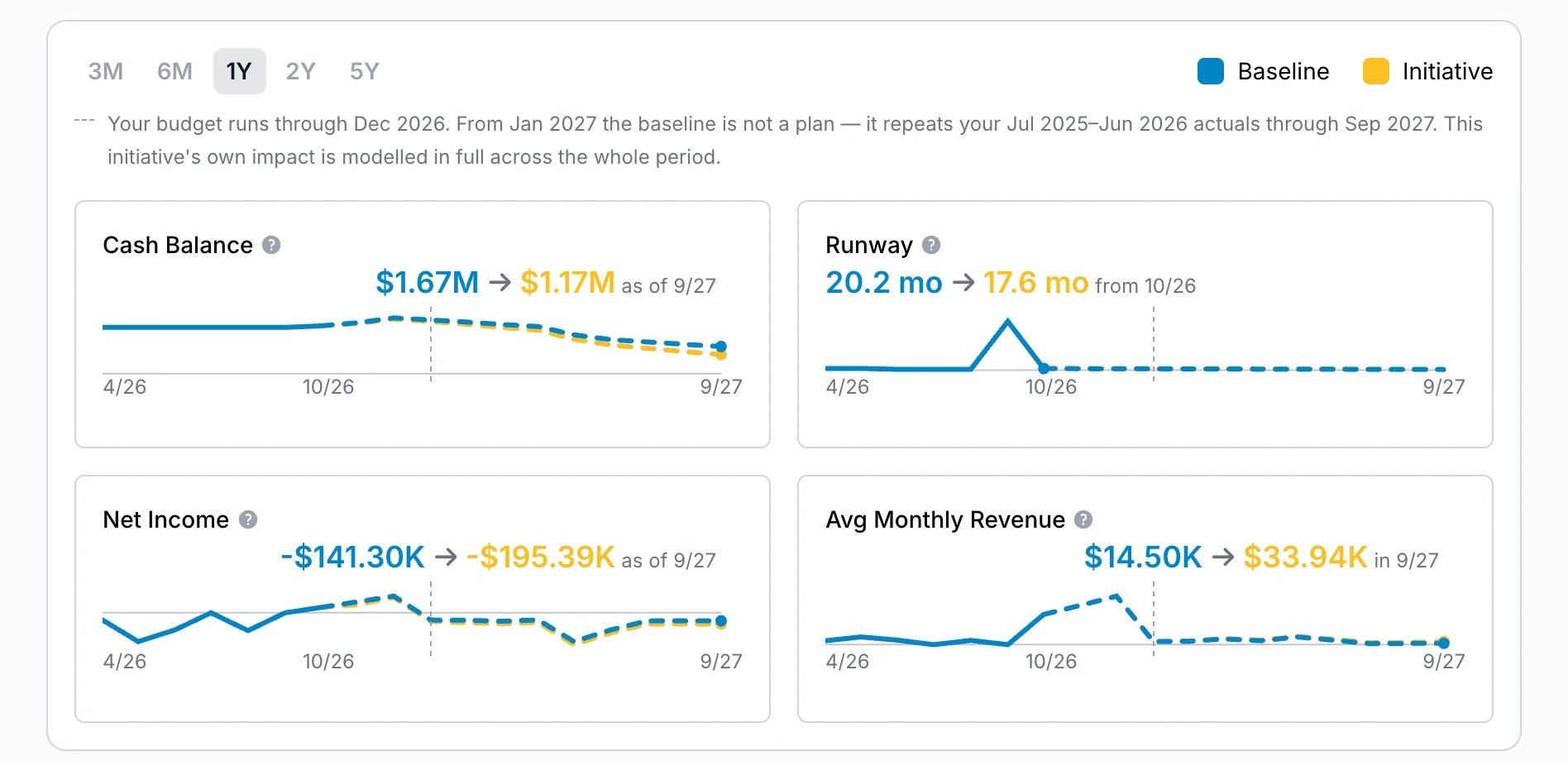Click the endpoint dot on Net Income chart
The image size is (1568, 761).
coord(721,620)
